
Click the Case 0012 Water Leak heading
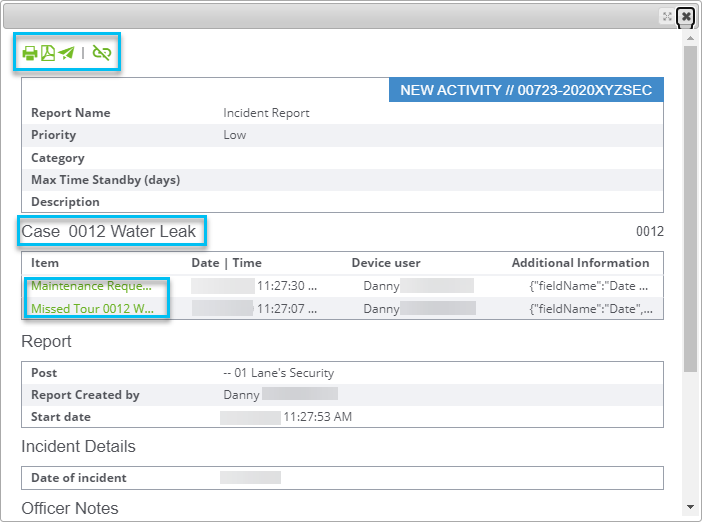(109, 231)
